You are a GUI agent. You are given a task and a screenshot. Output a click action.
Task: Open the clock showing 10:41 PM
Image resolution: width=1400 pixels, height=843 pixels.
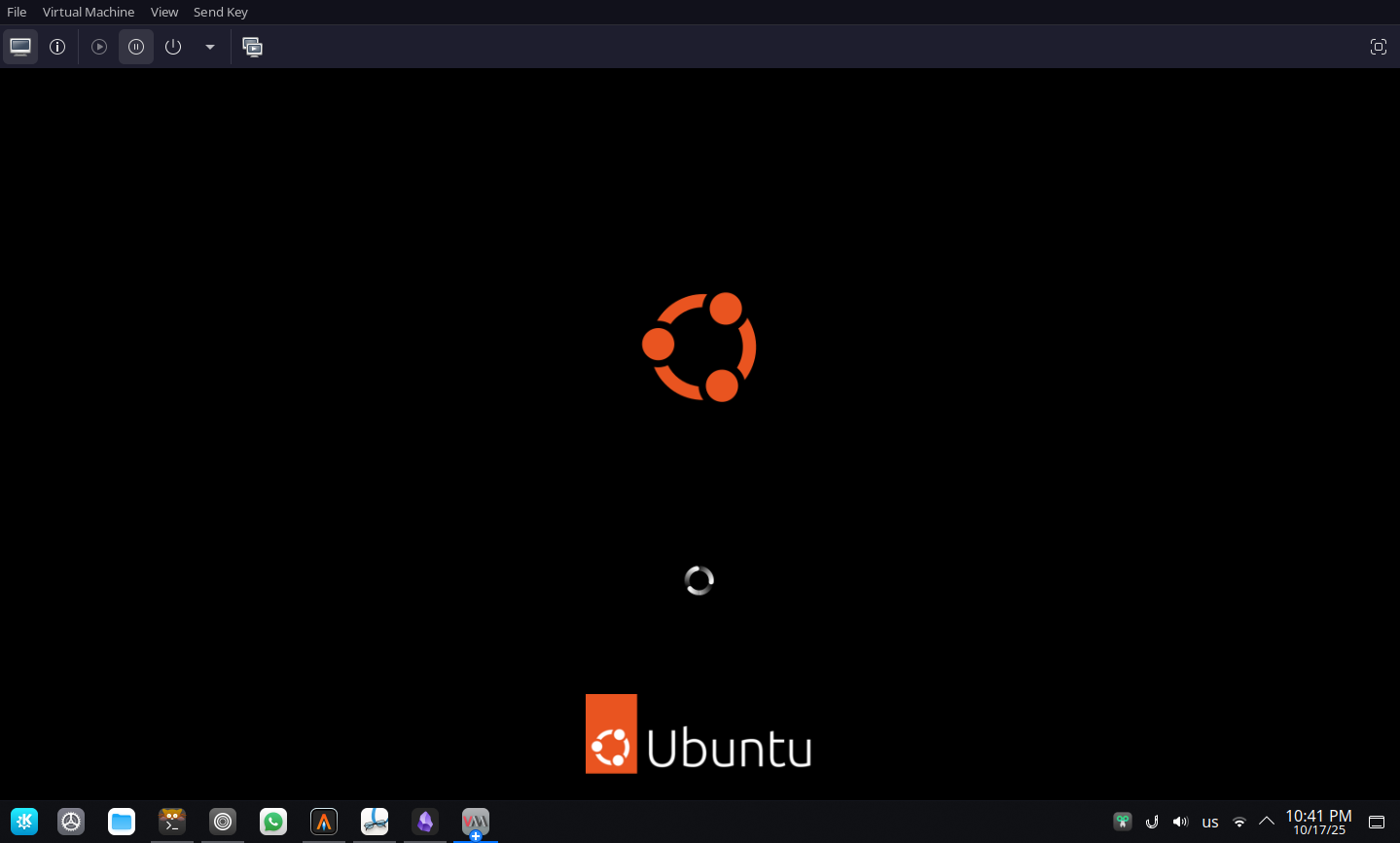(x=1318, y=822)
